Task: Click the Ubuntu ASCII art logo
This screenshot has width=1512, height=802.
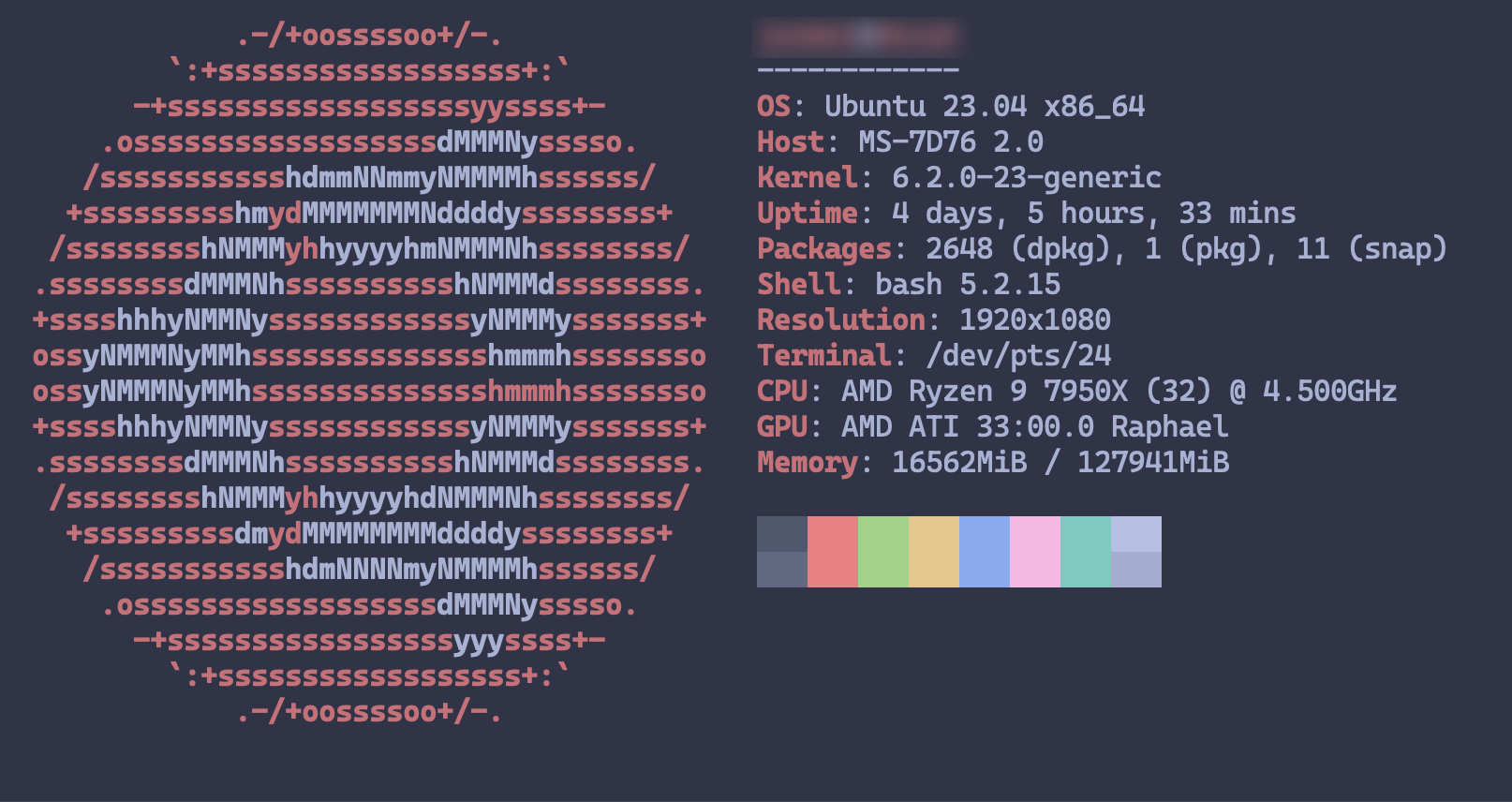Action: click(369, 373)
